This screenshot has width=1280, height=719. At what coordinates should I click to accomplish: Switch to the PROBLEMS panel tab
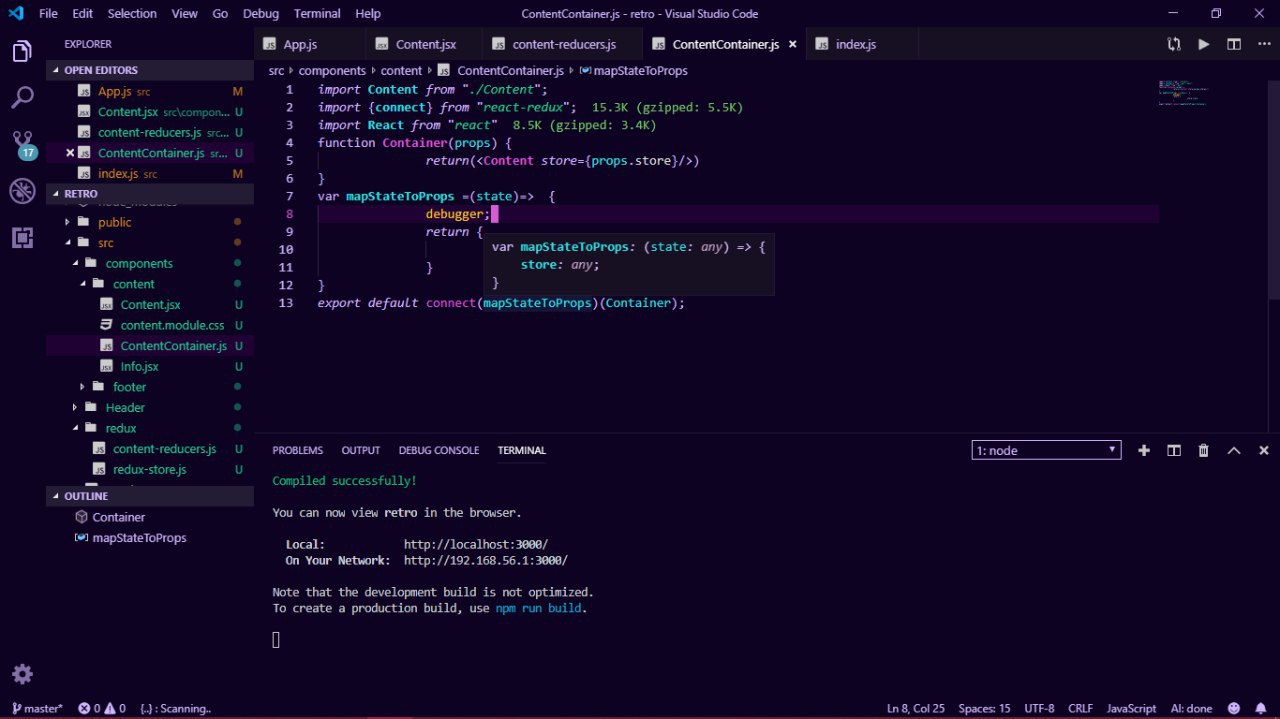coord(297,451)
